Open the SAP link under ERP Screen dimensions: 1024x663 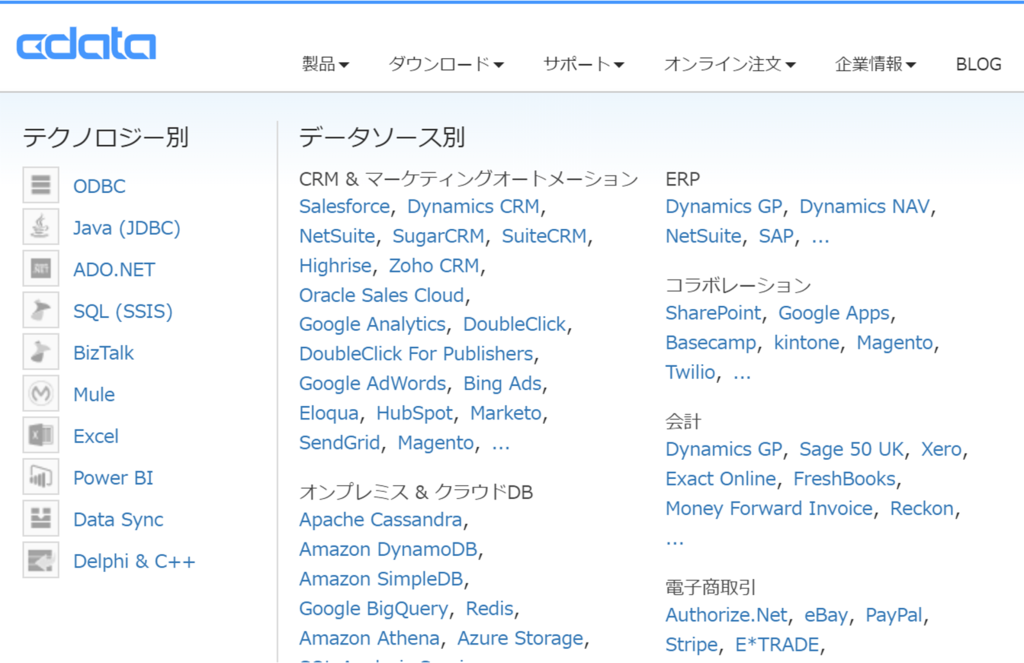776,236
